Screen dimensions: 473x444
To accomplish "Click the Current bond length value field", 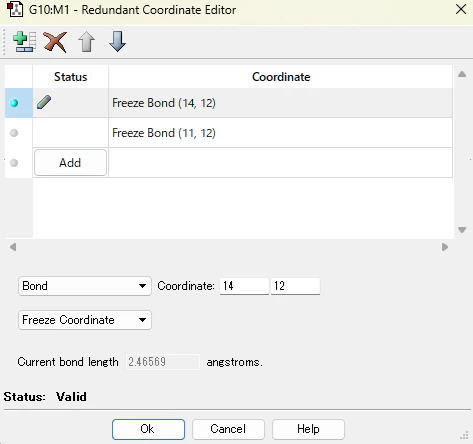I will 163,362.
